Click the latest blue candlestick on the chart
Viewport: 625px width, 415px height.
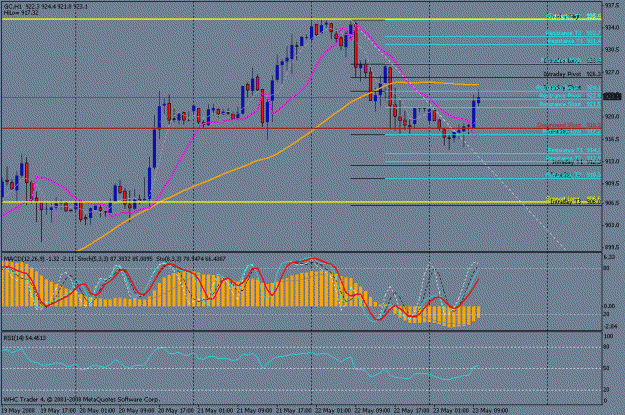point(478,100)
